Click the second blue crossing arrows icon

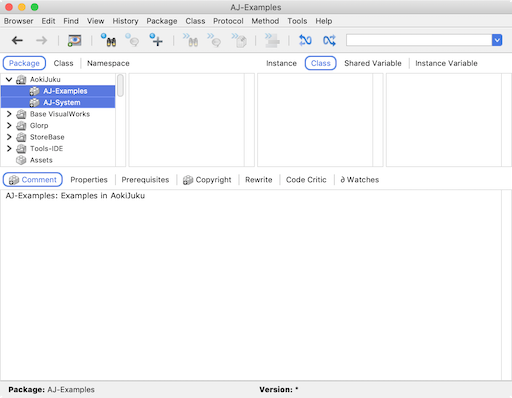coord(329,40)
